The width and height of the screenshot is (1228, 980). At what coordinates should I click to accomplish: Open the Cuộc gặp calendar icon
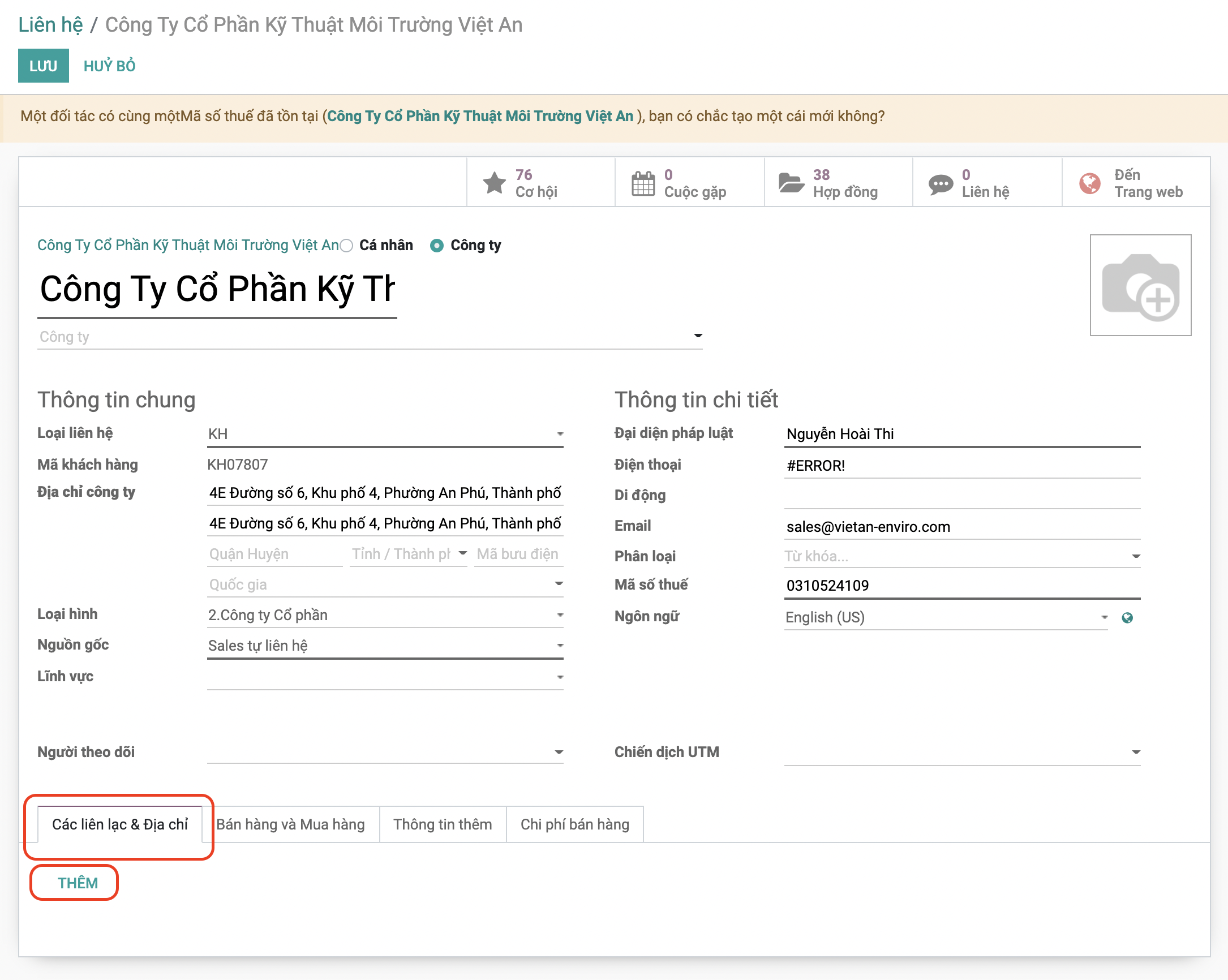[x=642, y=183]
